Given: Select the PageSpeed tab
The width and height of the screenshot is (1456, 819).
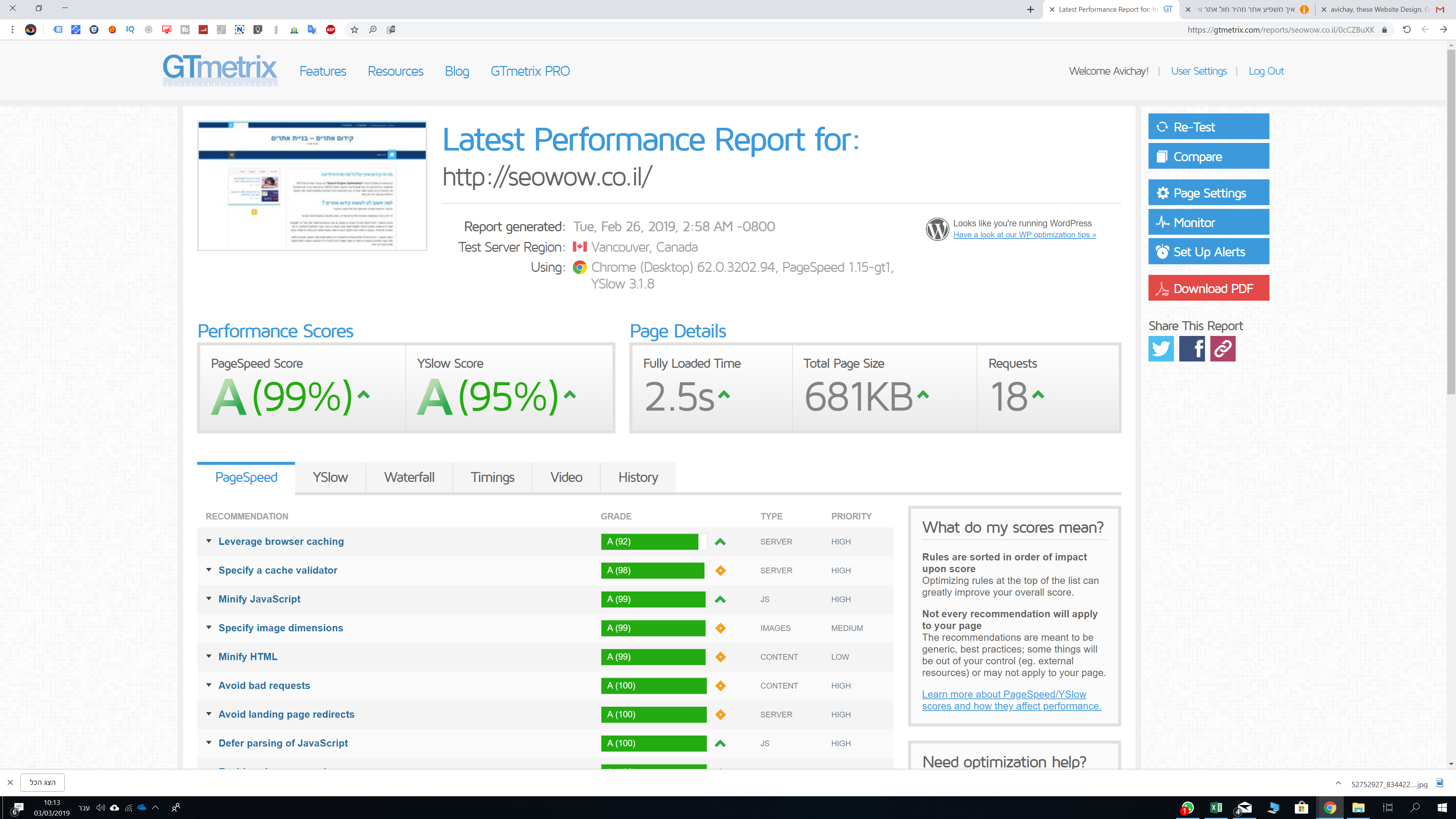Looking at the screenshot, I should pos(246,478).
